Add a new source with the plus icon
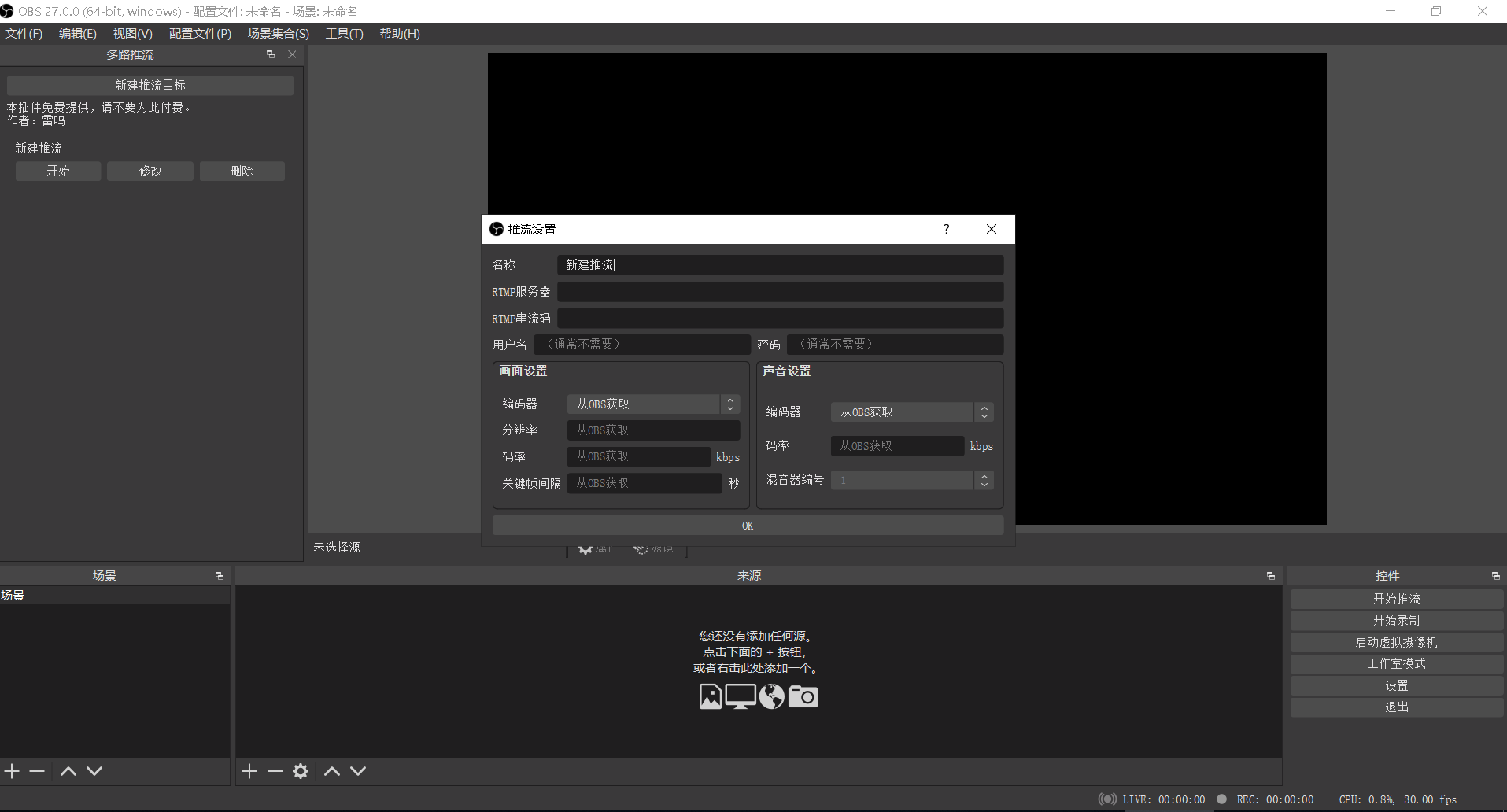The width and height of the screenshot is (1507, 812). (x=249, y=771)
